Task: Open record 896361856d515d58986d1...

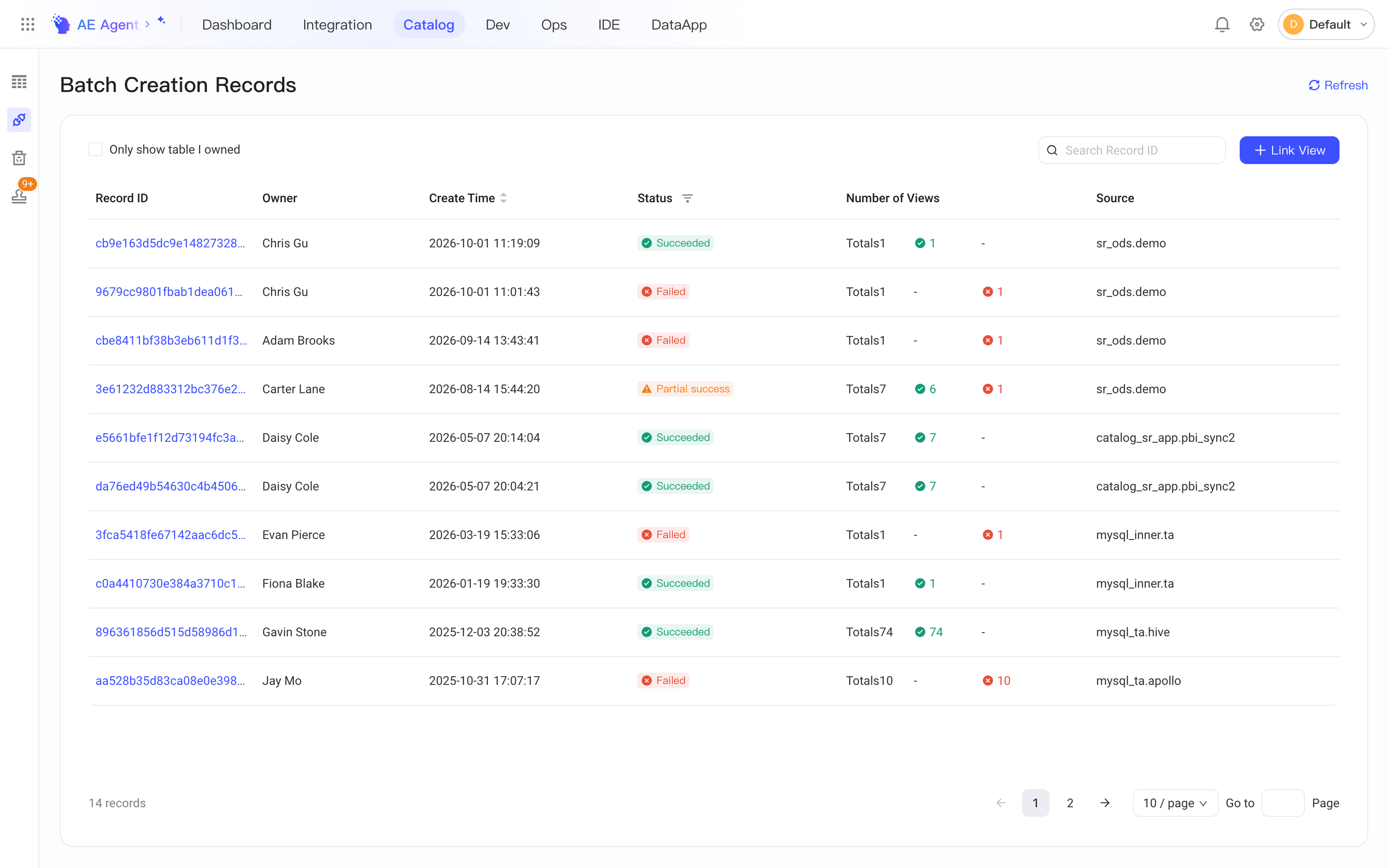Action: click(171, 631)
